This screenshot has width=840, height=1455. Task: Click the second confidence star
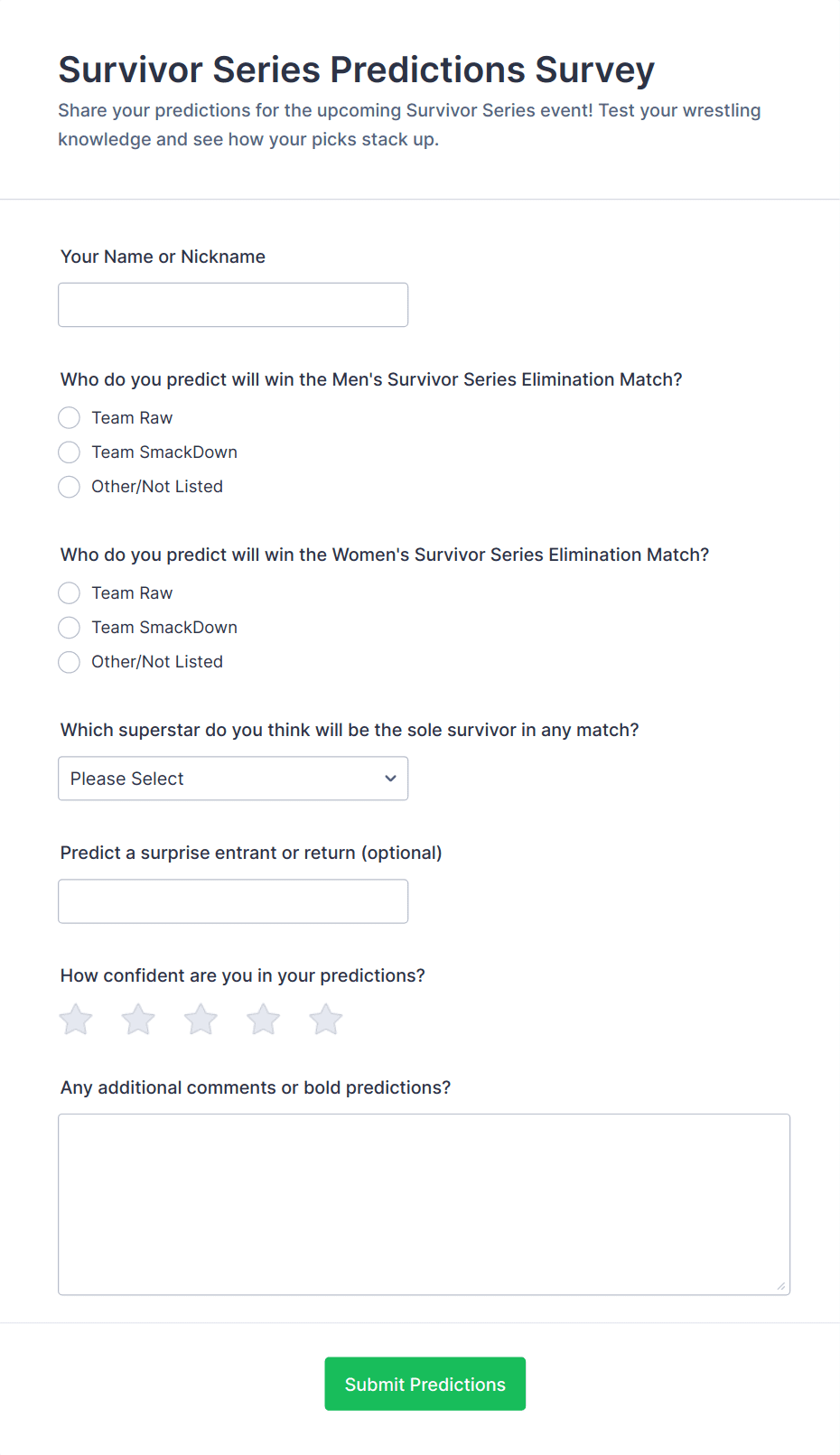[x=138, y=1020]
